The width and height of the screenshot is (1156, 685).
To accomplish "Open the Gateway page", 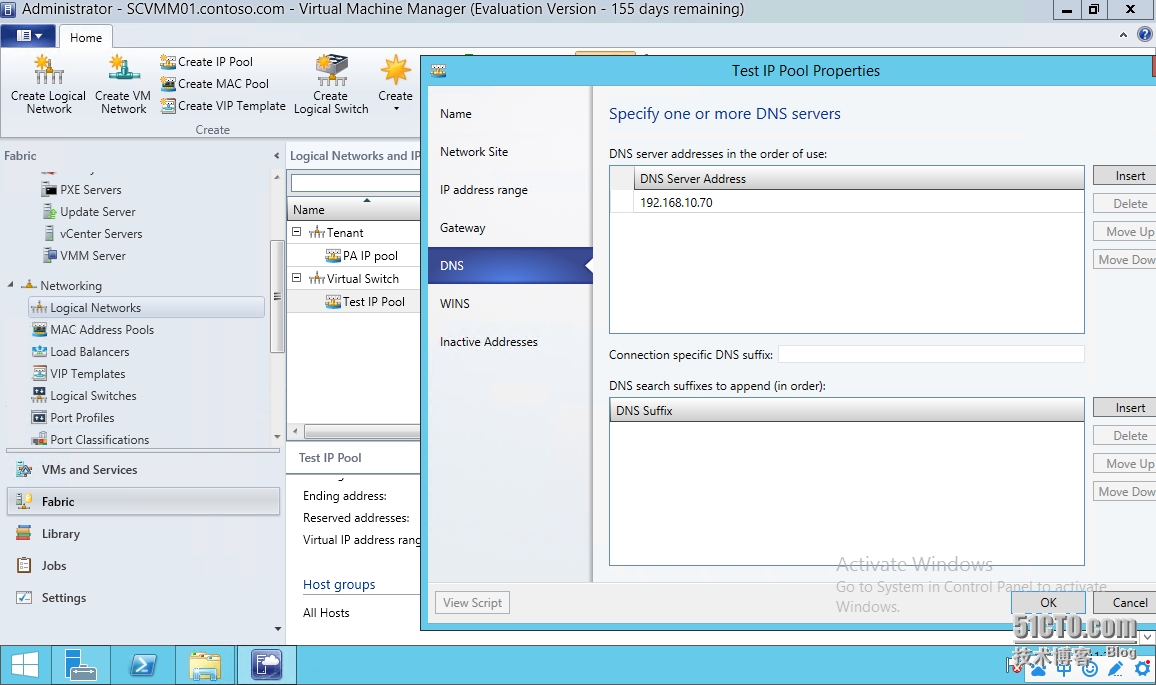I will pos(510,228).
